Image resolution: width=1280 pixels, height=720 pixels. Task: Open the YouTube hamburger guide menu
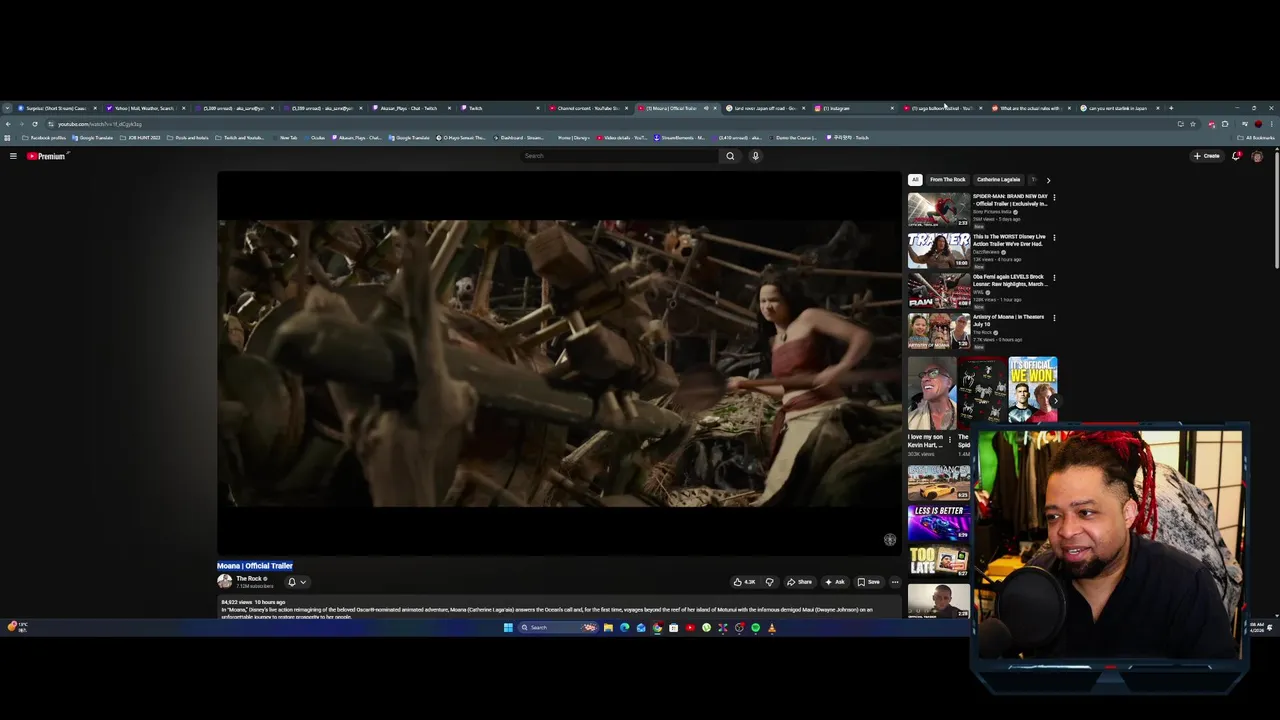tap(13, 156)
